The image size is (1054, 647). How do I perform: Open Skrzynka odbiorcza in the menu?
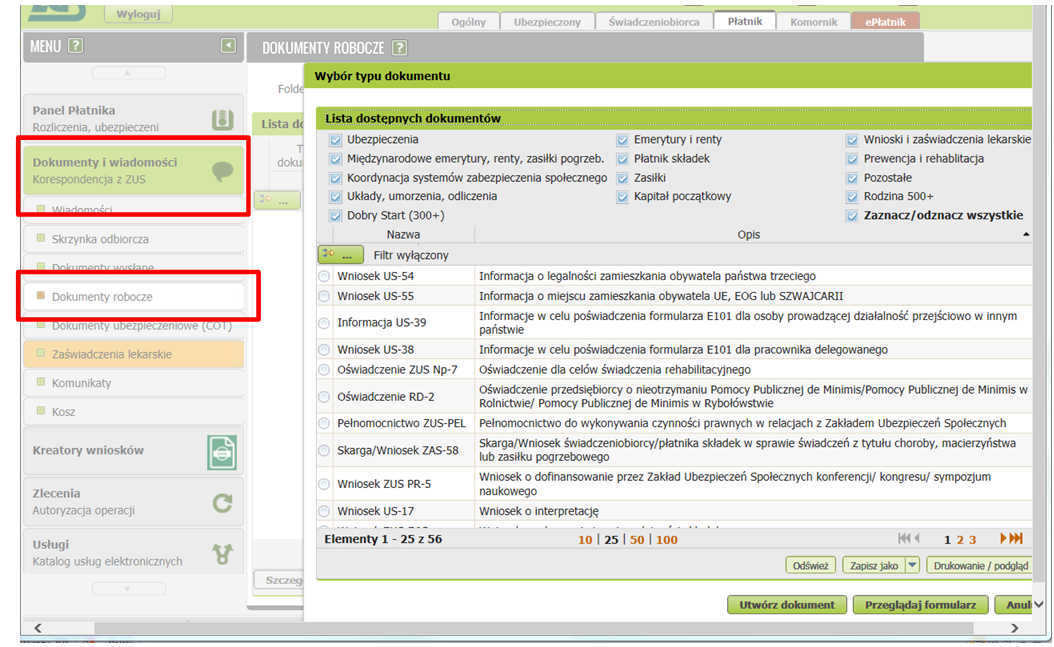pyautogui.click(x=100, y=239)
